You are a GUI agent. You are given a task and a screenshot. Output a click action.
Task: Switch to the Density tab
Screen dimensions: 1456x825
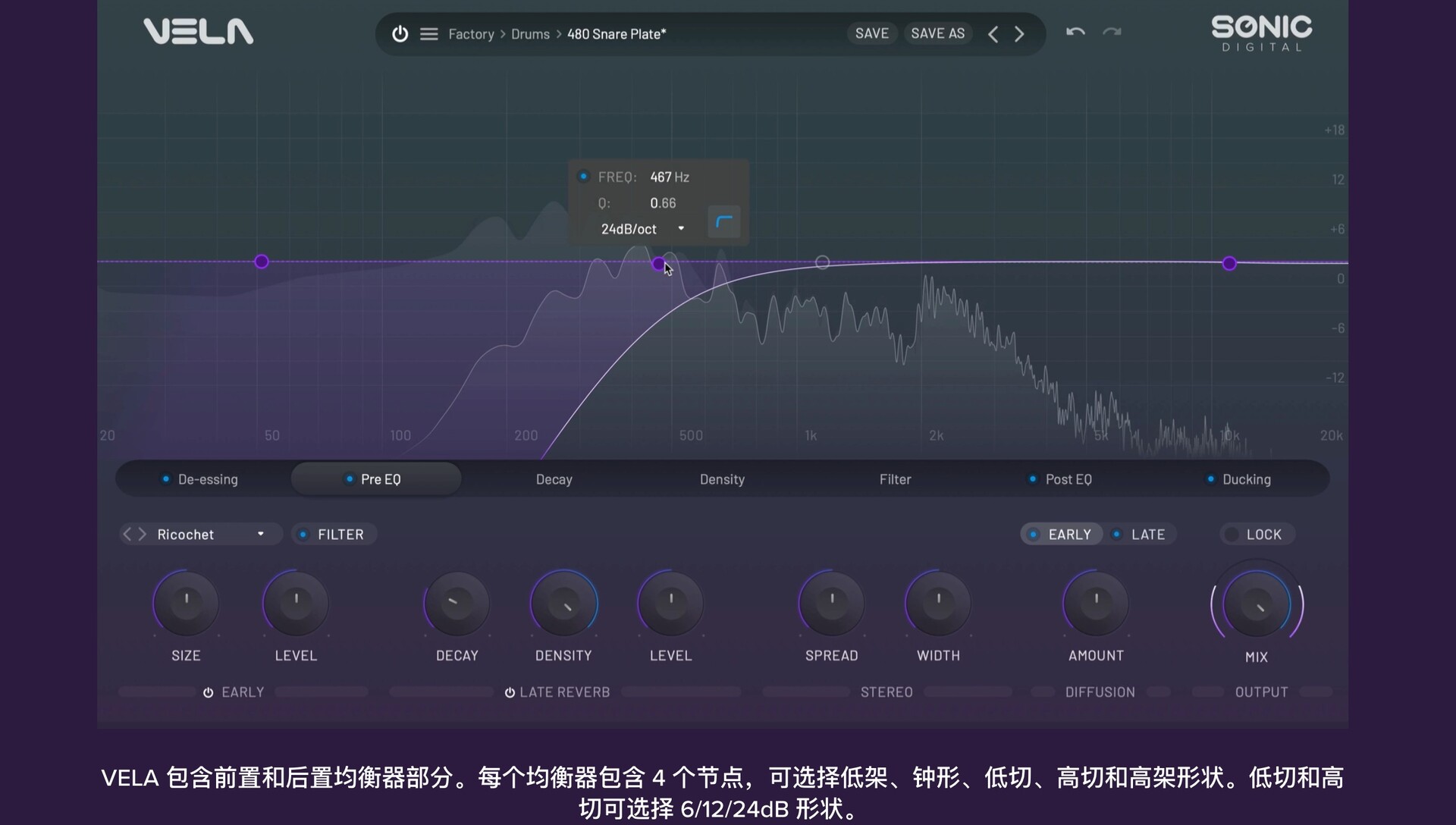click(x=722, y=479)
